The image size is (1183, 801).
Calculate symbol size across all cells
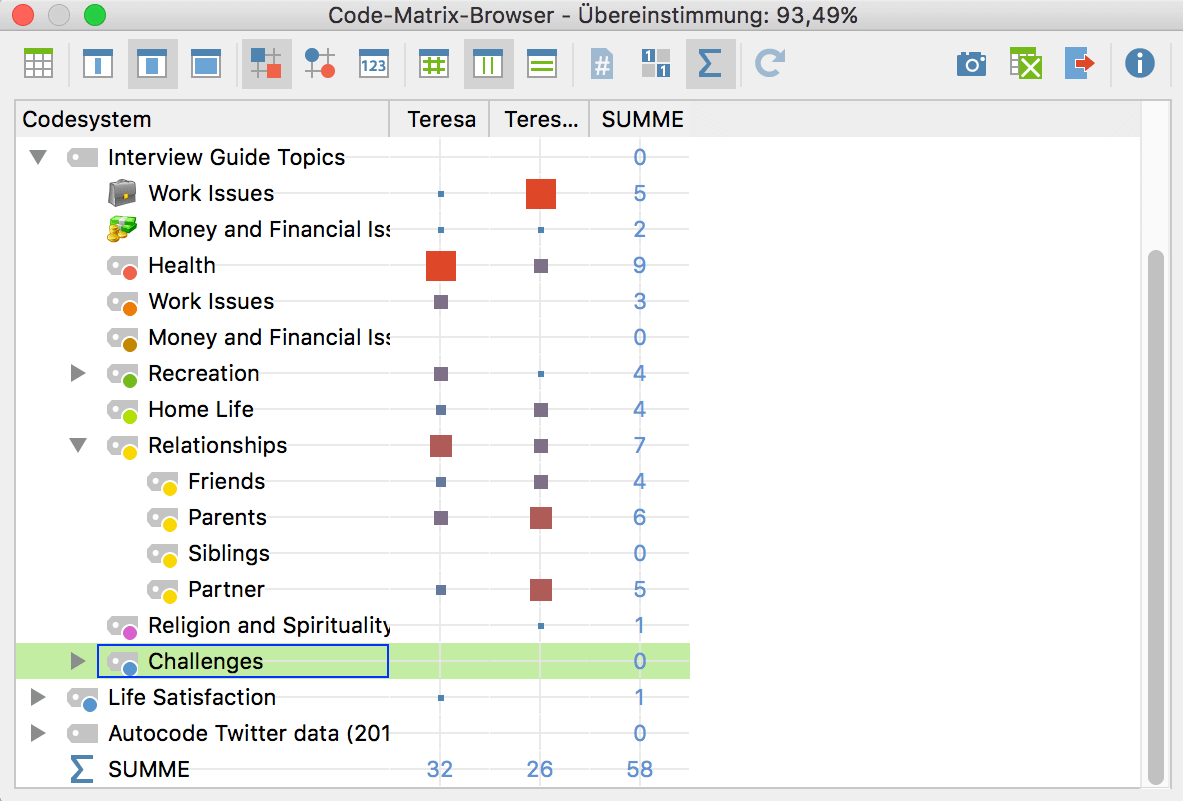[x=434, y=64]
